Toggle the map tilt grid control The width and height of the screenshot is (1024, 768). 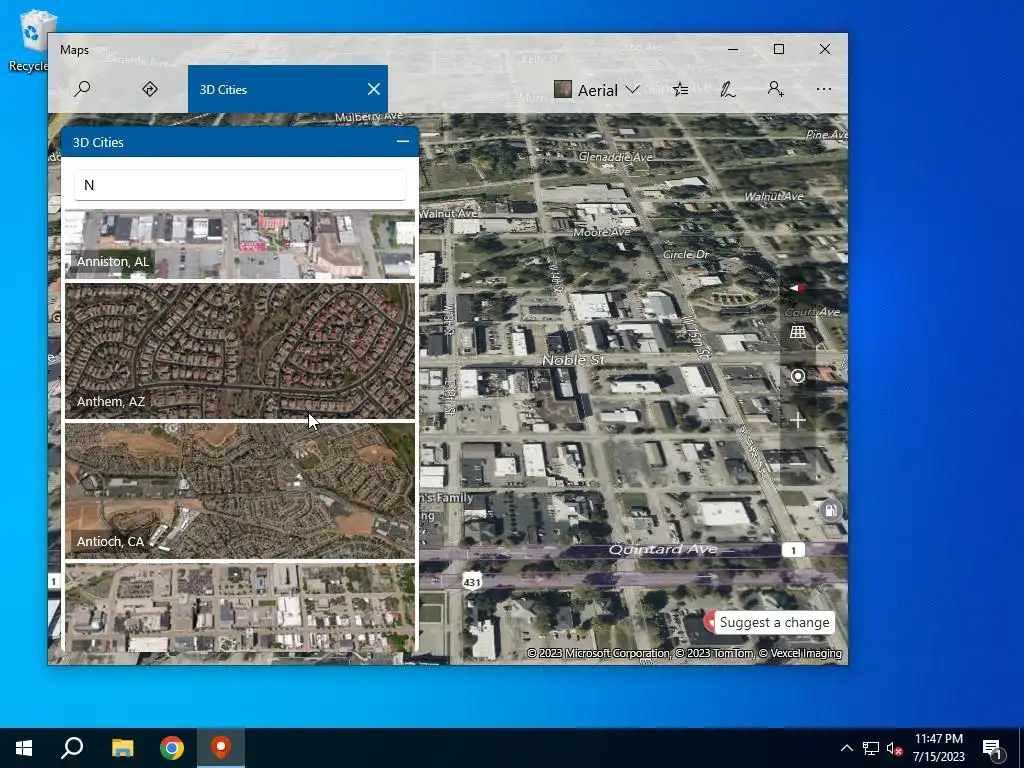pyautogui.click(x=797, y=332)
